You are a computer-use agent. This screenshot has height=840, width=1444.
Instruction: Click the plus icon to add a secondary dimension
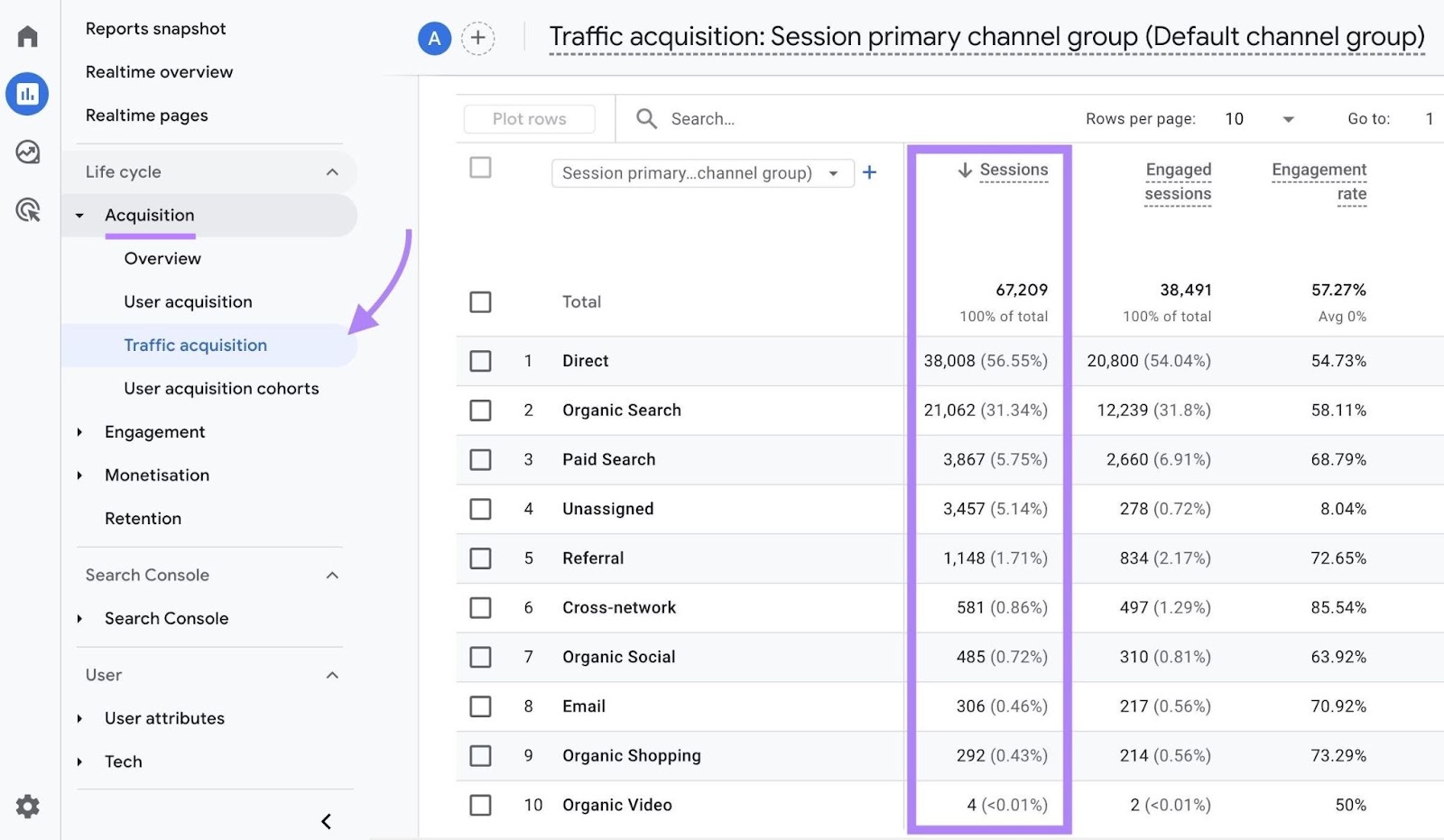coord(870,172)
